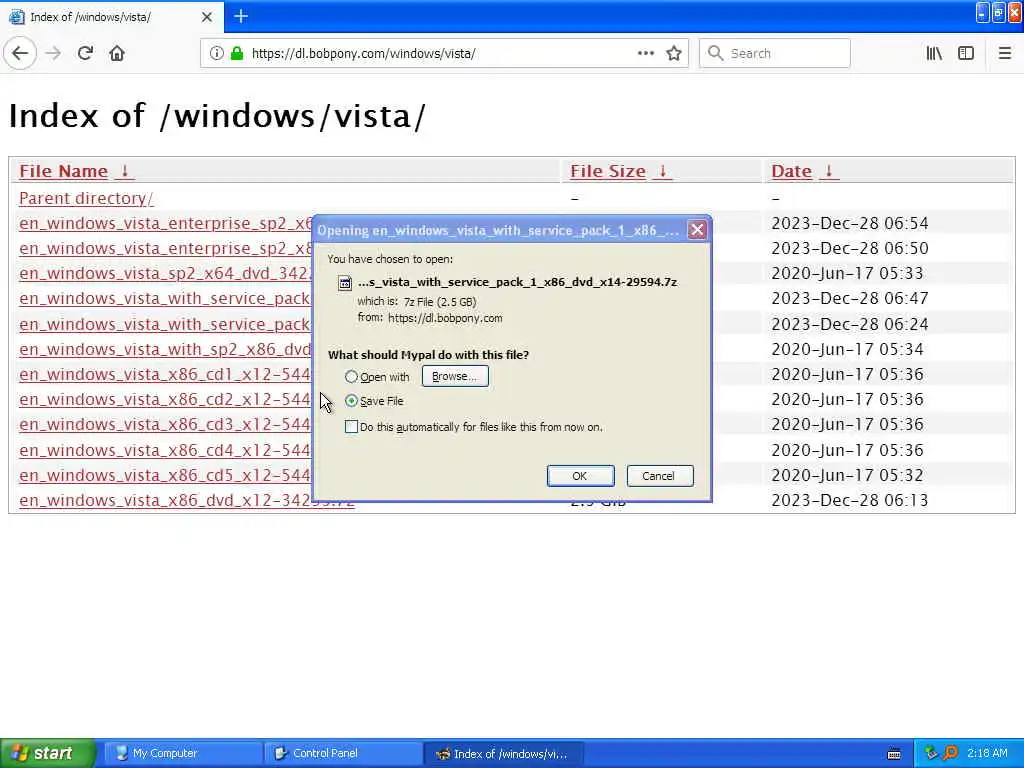Click the 7z file icon in dialog
Viewport: 1024px width, 768px height.
345,283
